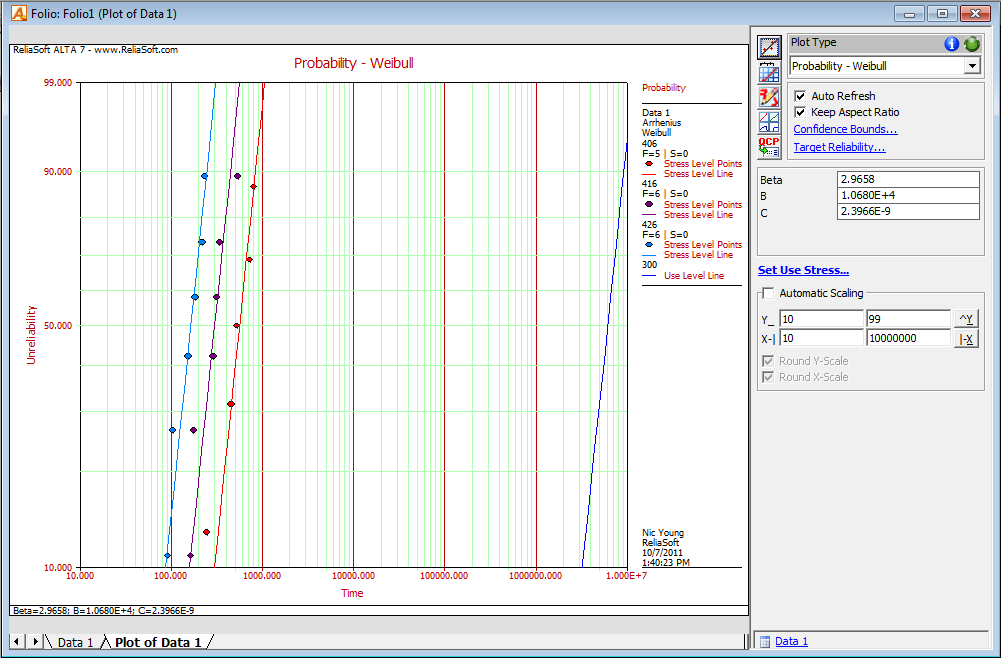Click the plot line chart icon
Screen dimensions: 1001x658
click(x=768, y=47)
